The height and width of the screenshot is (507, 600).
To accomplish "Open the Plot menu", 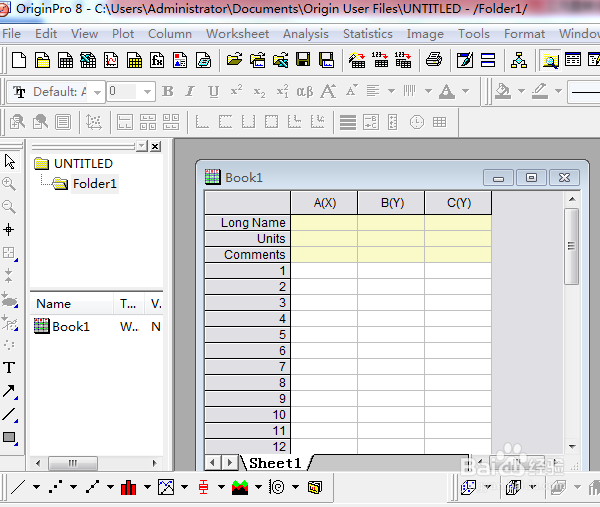I will pos(123,34).
